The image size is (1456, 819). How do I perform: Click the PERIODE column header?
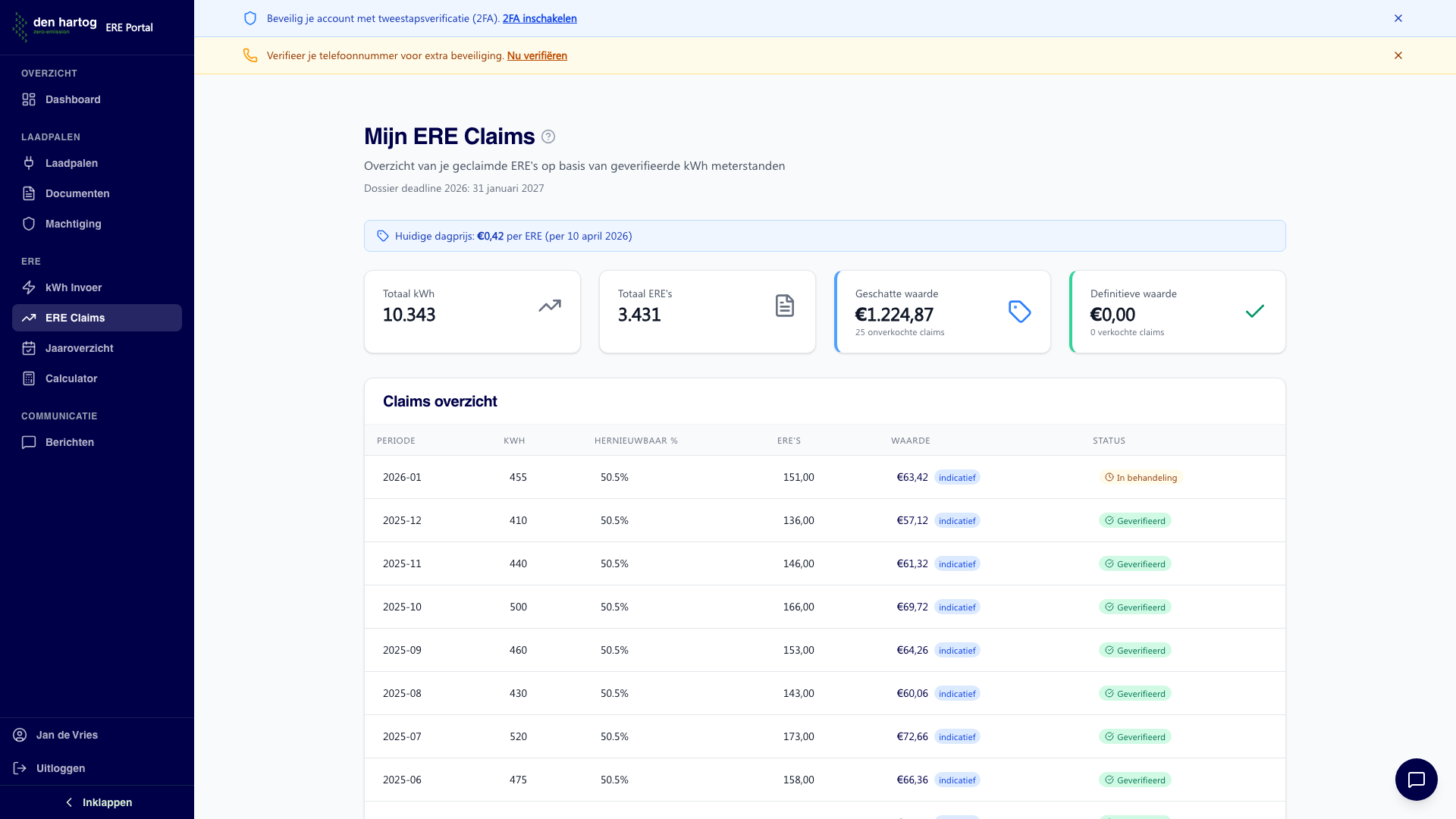[396, 441]
